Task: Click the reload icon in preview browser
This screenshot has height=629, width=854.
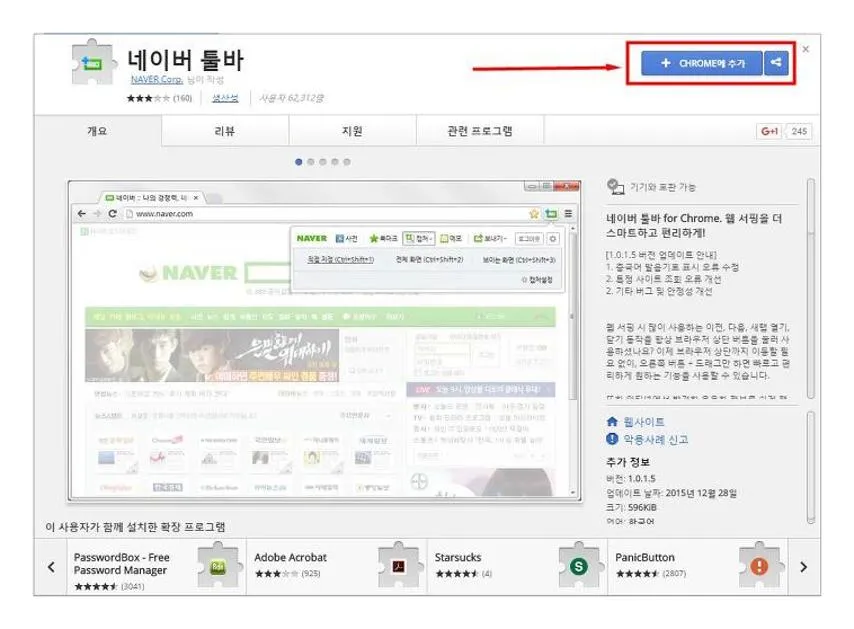Action: pyautogui.click(x=112, y=213)
